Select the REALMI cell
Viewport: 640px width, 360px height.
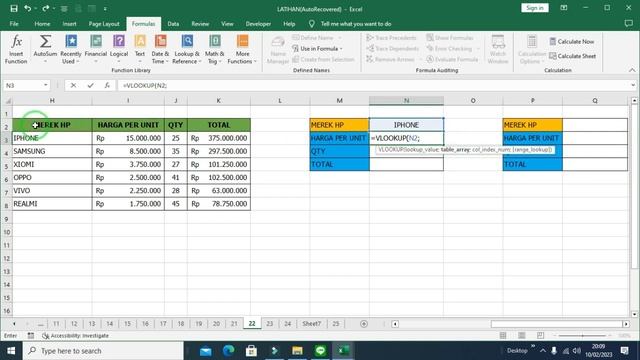tap(52, 204)
